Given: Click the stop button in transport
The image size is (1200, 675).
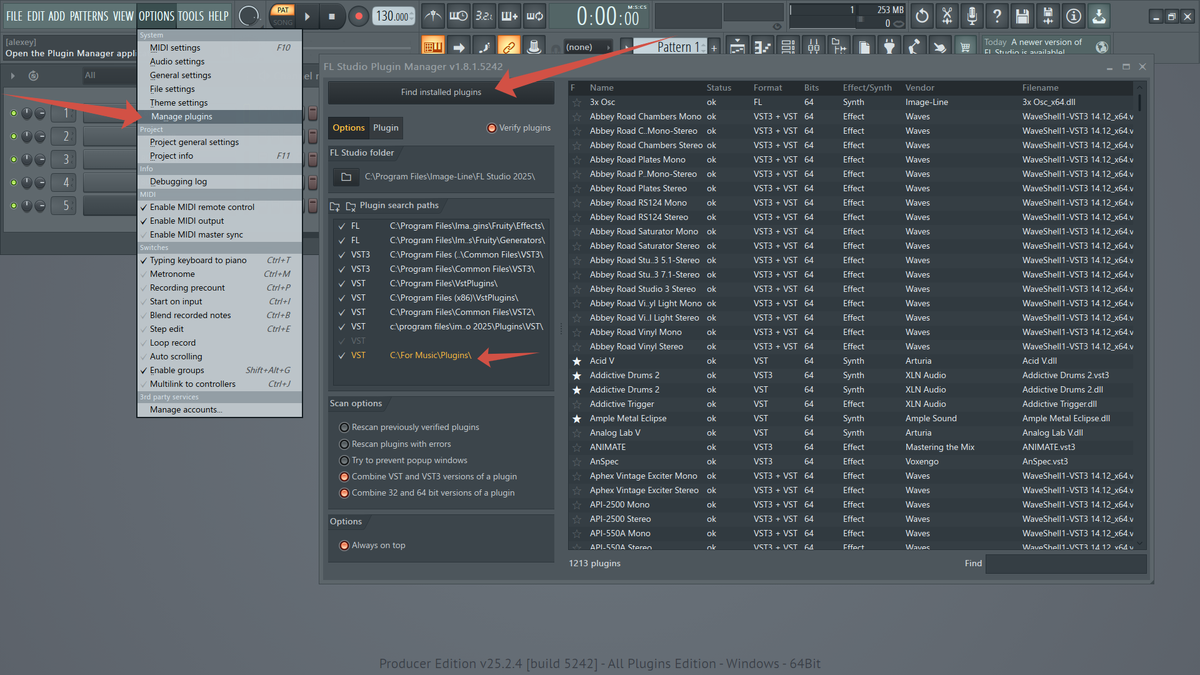Looking at the screenshot, I should click(x=332, y=16).
